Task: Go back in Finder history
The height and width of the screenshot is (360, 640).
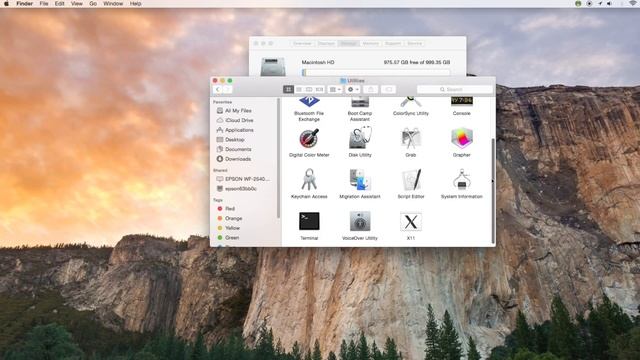Action: [218, 89]
